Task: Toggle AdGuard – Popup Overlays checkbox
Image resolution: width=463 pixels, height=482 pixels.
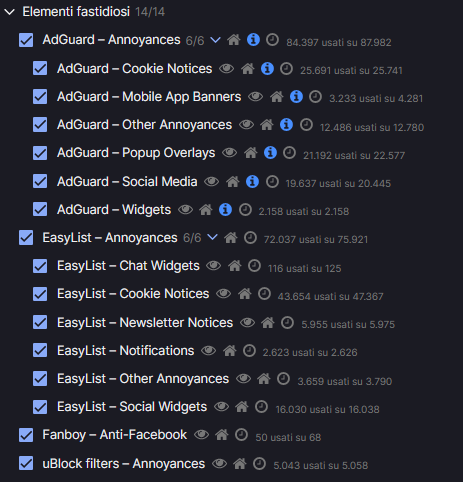Action: pyautogui.click(x=40, y=153)
